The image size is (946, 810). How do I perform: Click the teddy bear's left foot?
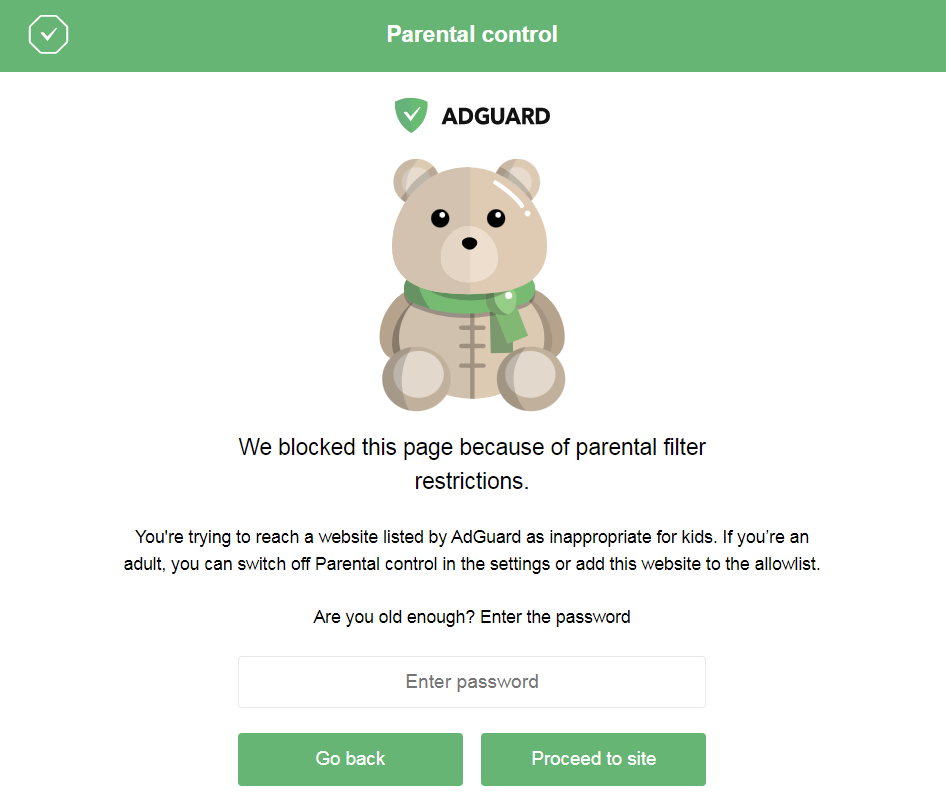pyautogui.click(x=416, y=377)
